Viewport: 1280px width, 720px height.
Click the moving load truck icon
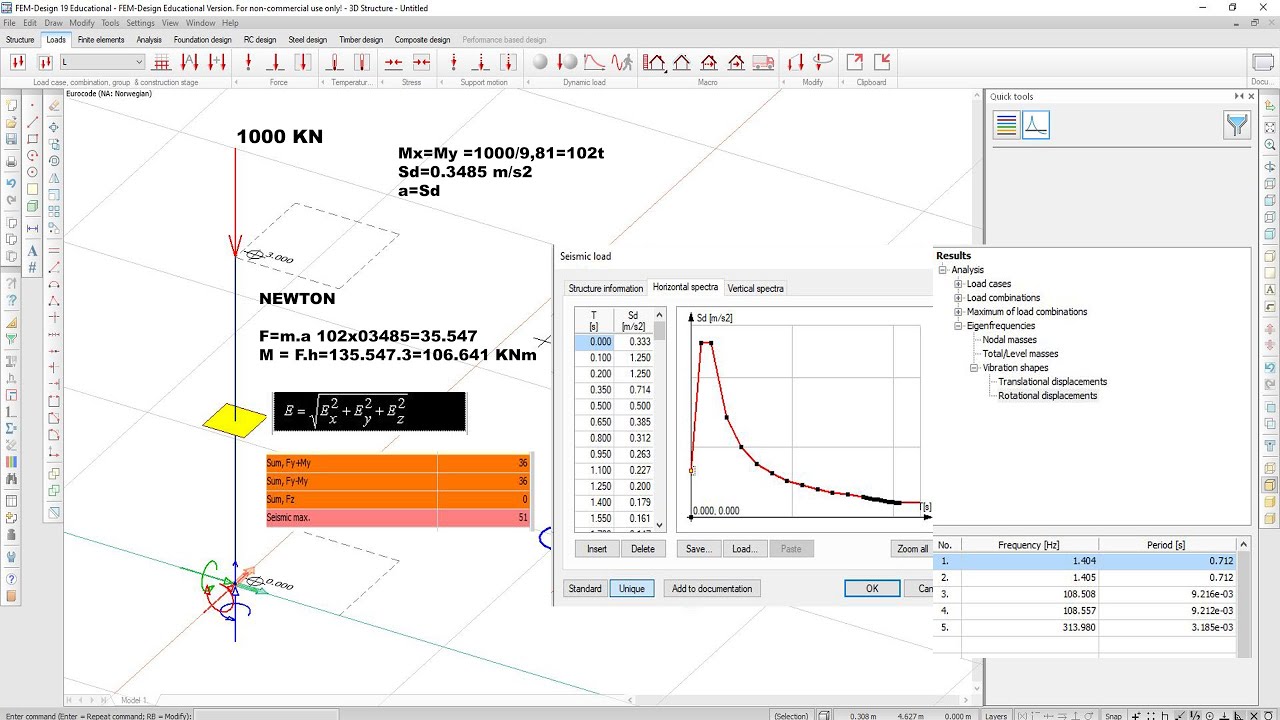[763, 62]
